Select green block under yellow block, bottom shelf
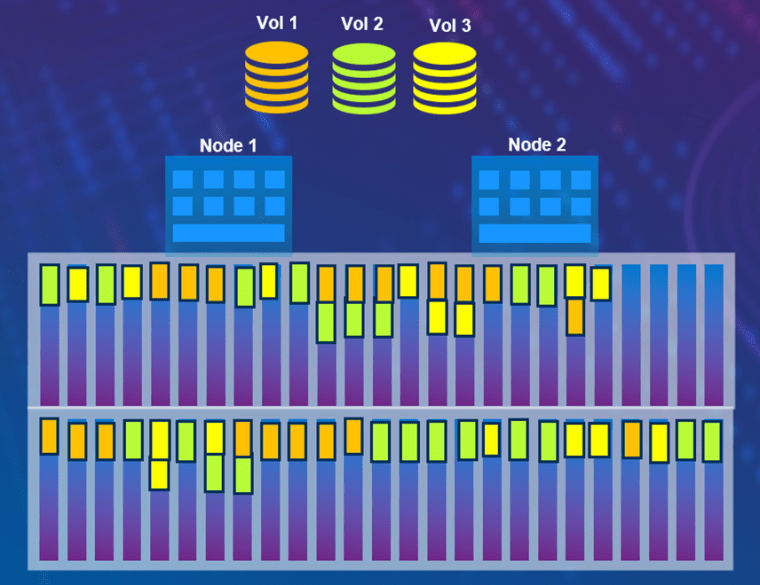The width and height of the screenshot is (760, 585). coord(214,473)
